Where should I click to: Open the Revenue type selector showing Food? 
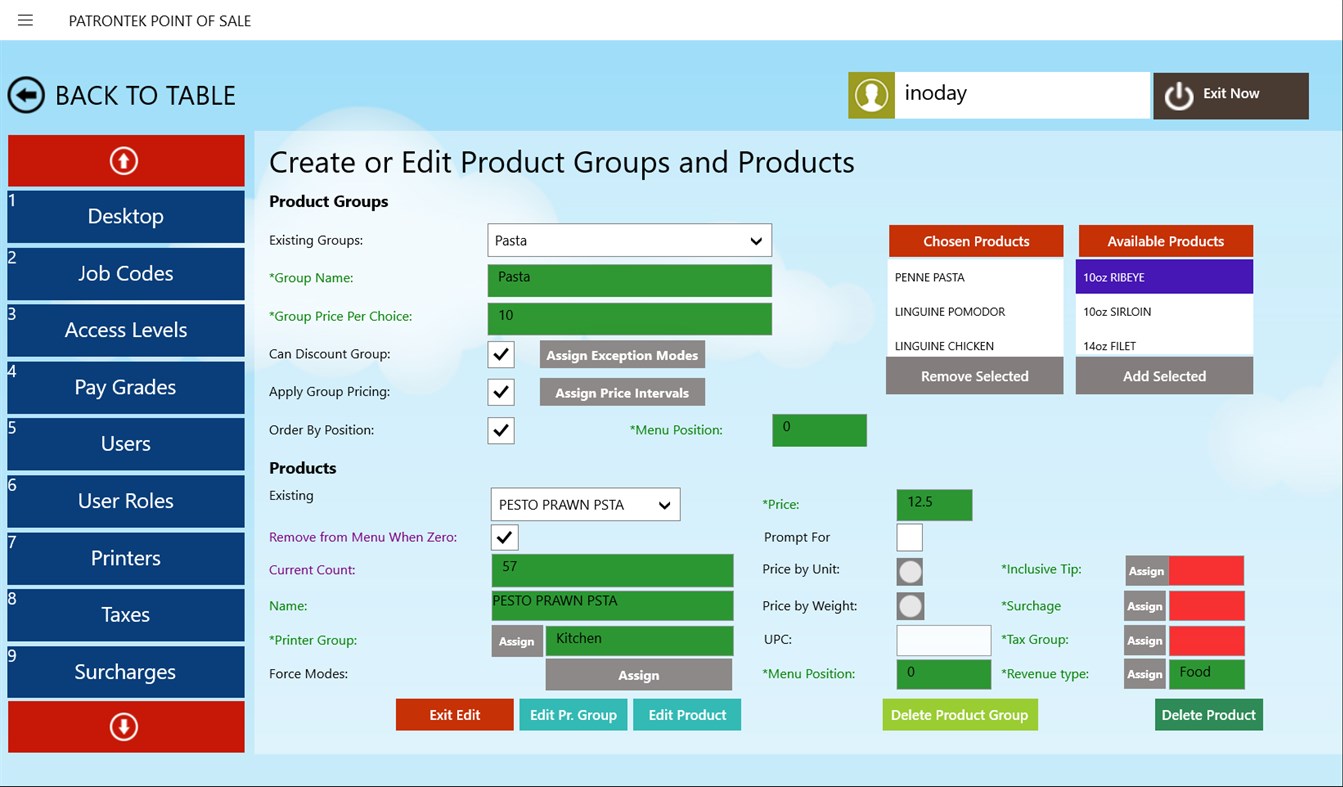pos(1207,673)
